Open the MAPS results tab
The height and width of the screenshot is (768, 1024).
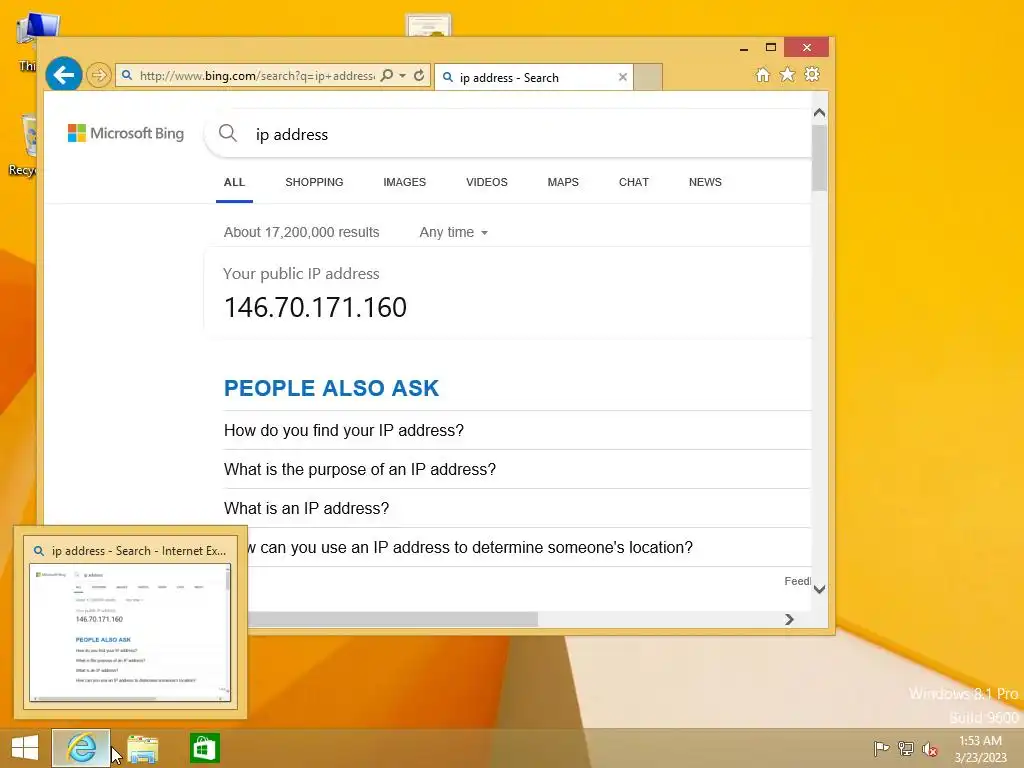(x=563, y=182)
